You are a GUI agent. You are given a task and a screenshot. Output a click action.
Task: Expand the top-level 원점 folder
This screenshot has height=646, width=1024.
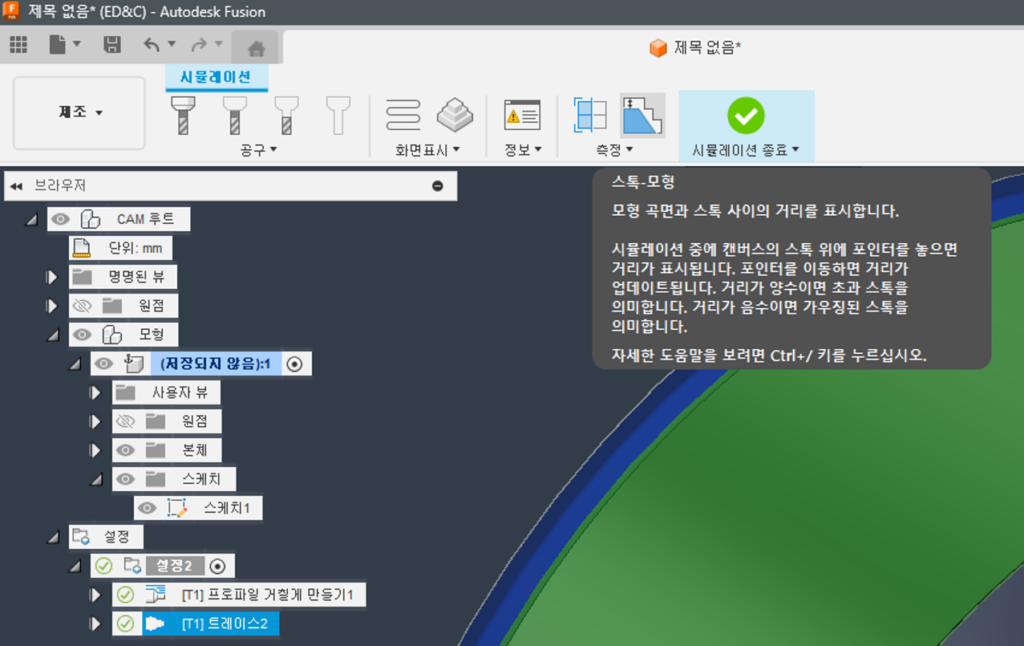pyautogui.click(x=52, y=306)
